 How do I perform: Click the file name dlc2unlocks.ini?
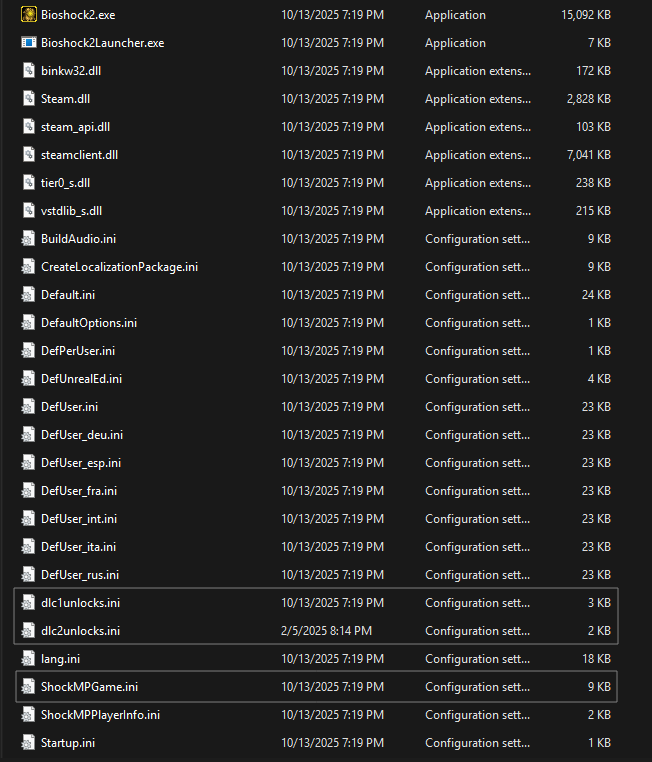[x=81, y=631]
